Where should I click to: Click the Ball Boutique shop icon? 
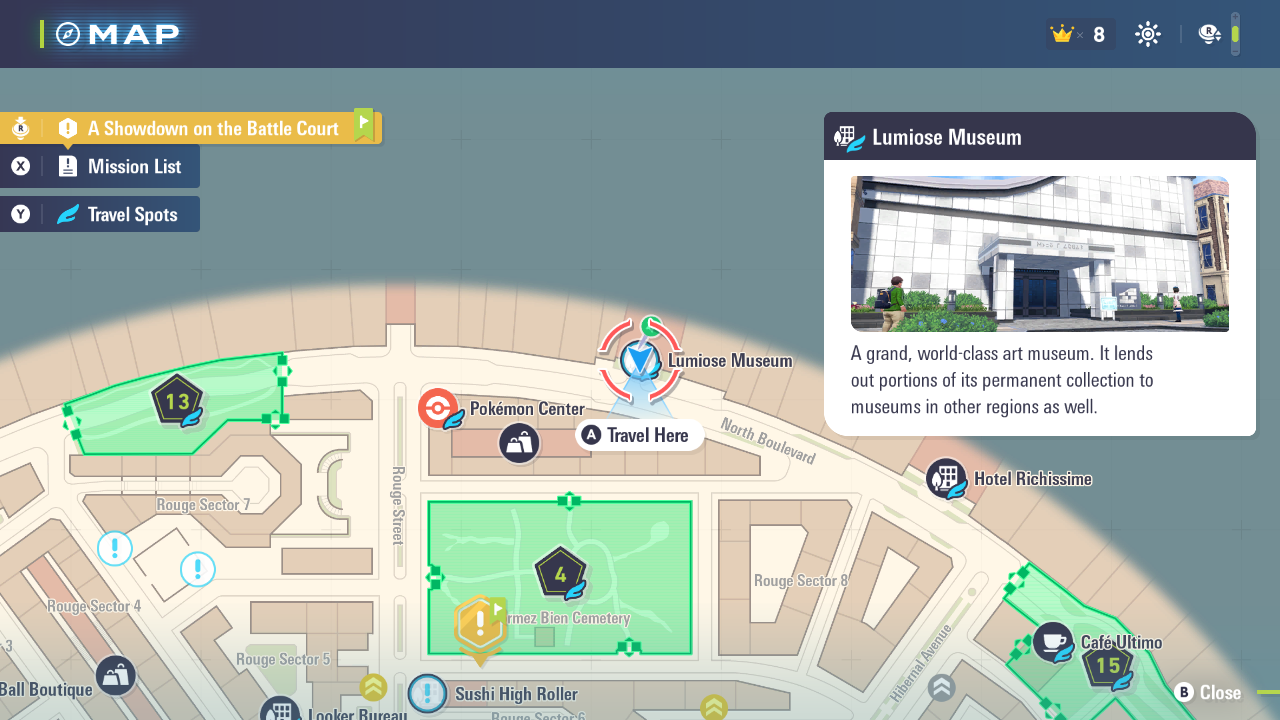[115, 676]
